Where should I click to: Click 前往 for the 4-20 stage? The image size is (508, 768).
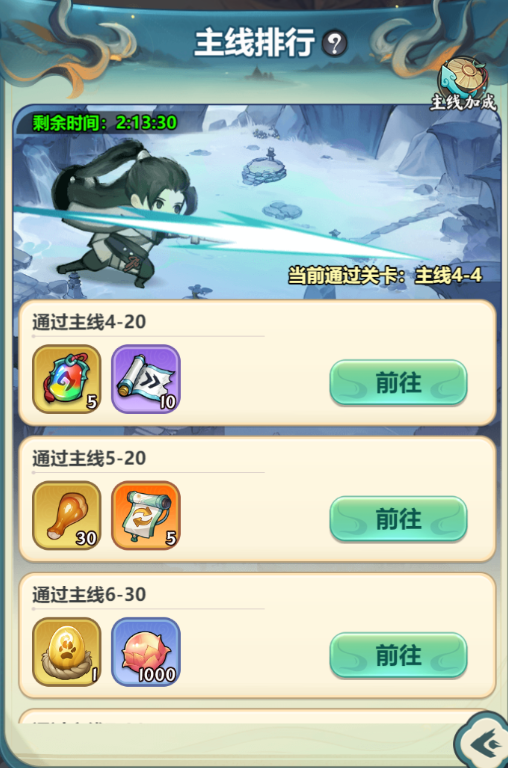[x=398, y=383]
